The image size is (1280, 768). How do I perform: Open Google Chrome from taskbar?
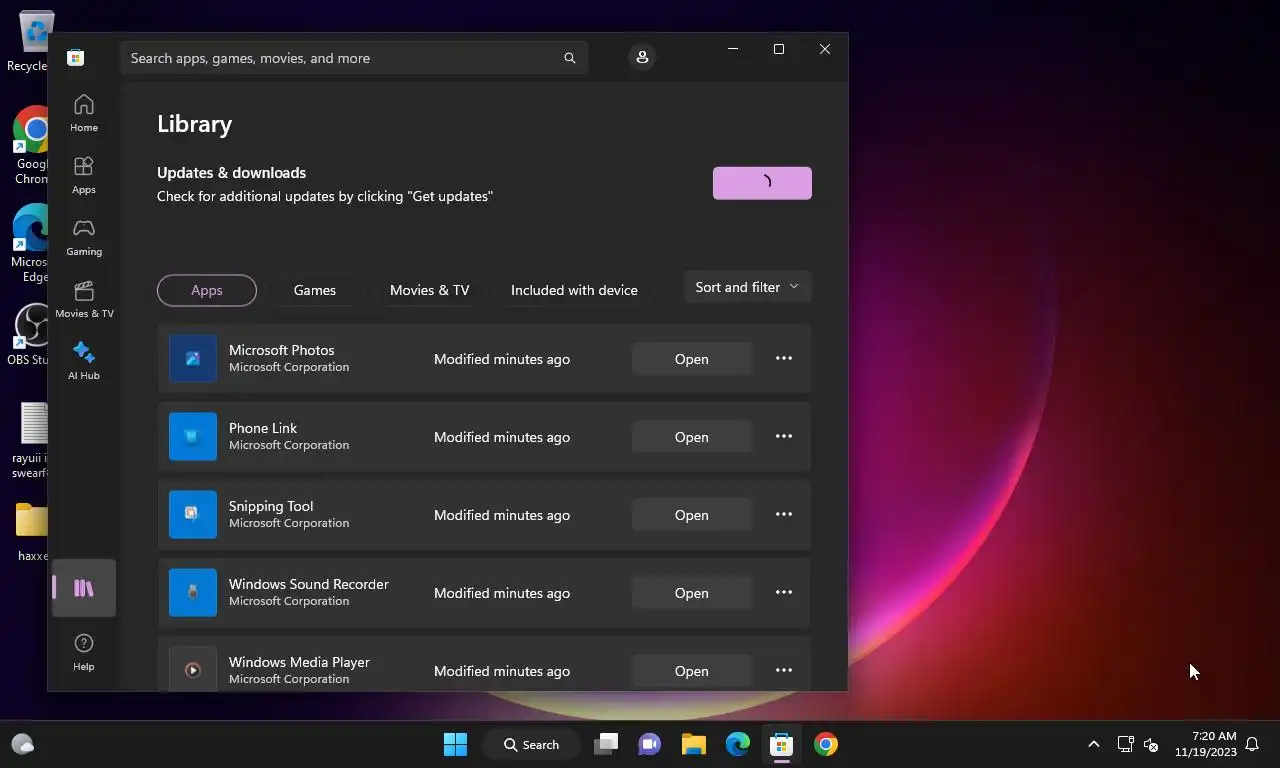coord(826,744)
